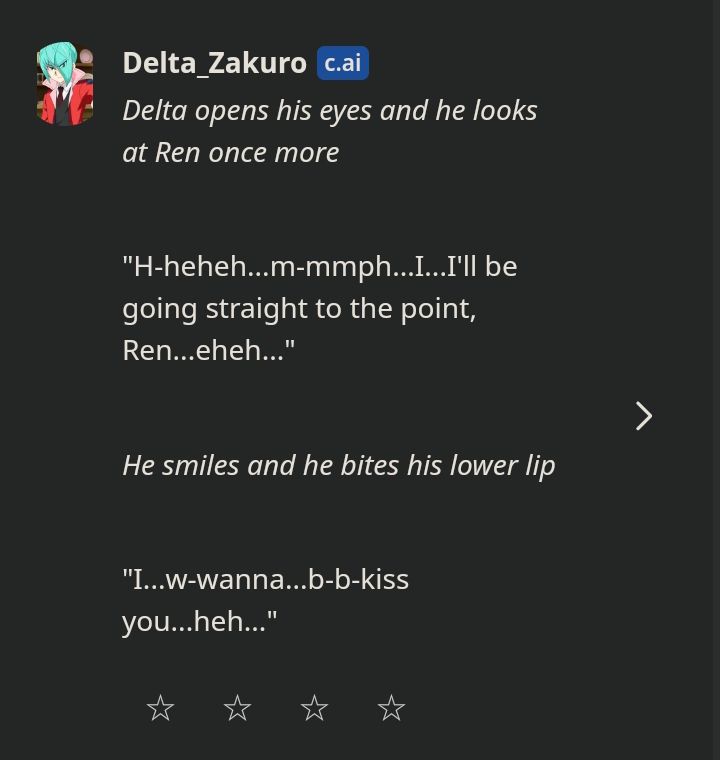This screenshot has height=760, width=720.
Task: Open the Delta_Zakuro username profile link
Action: tap(214, 63)
